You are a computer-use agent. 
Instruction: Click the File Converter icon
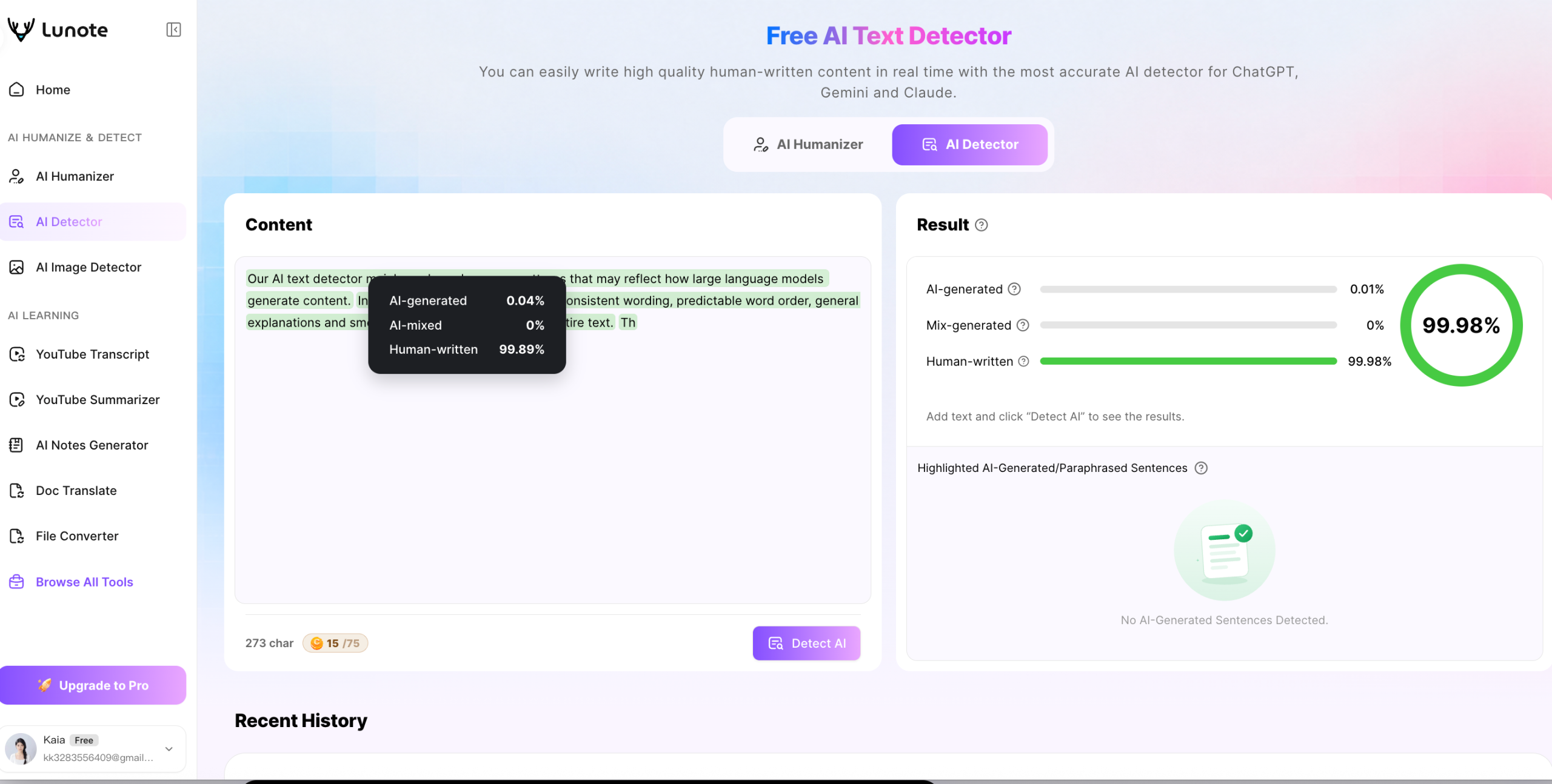(x=17, y=536)
